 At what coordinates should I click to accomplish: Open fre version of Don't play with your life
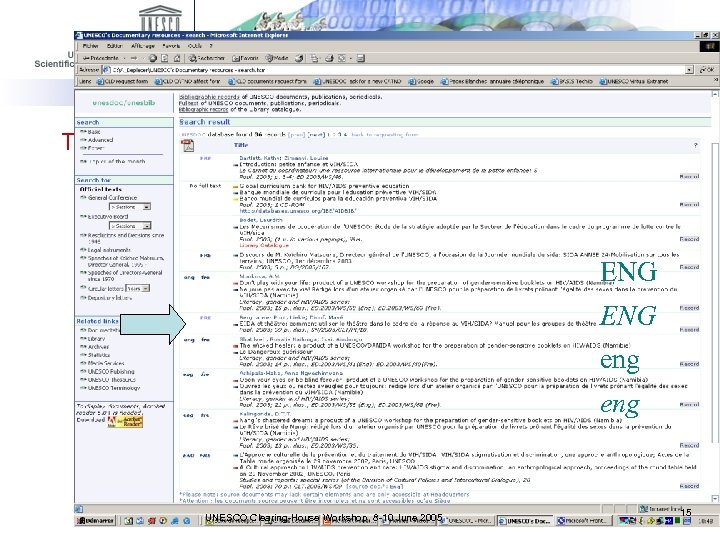[x=205, y=277]
